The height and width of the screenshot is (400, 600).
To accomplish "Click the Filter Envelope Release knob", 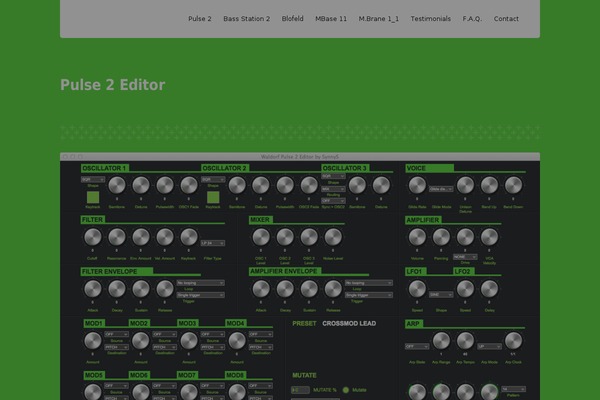I will (165, 289).
